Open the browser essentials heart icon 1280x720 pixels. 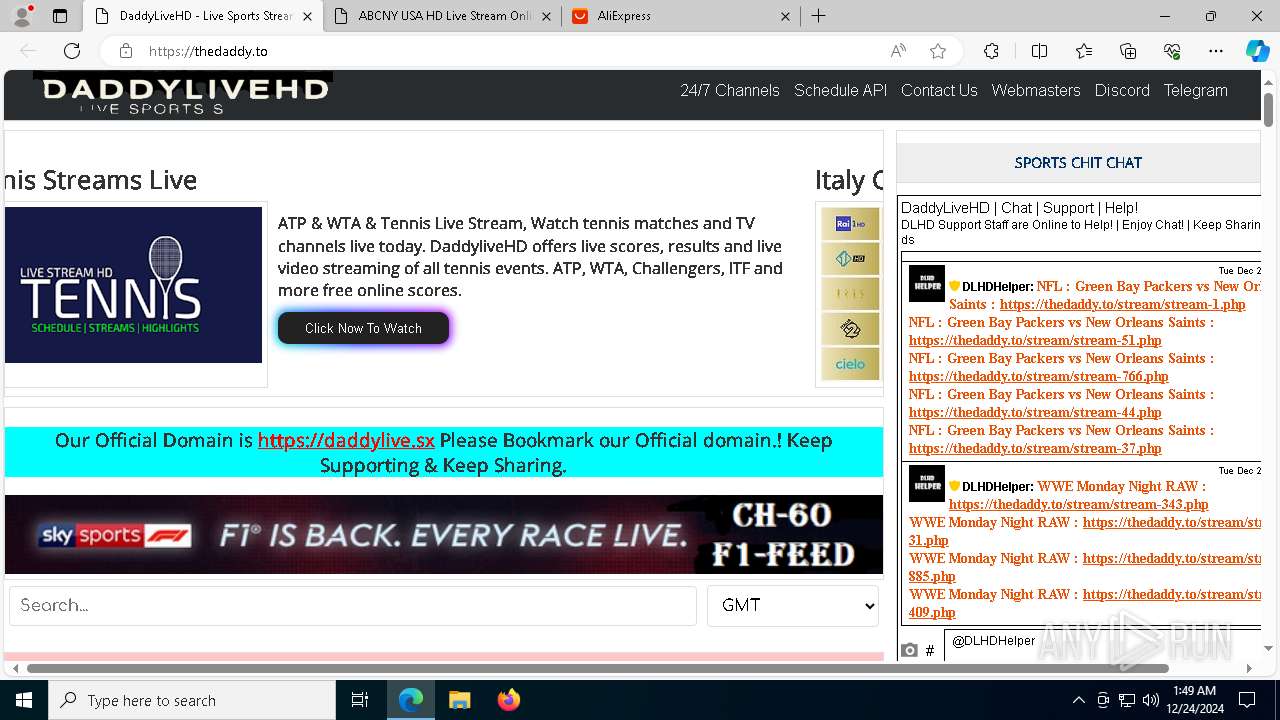[x=1172, y=51]
